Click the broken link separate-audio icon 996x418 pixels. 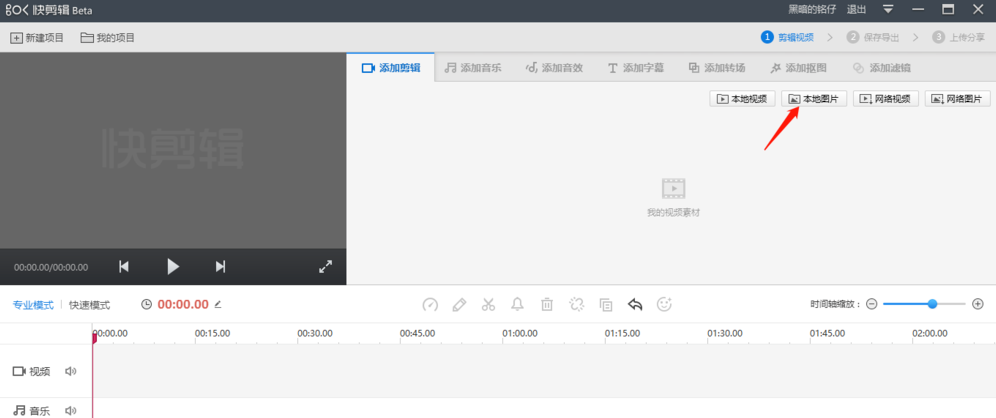(577, 304)
